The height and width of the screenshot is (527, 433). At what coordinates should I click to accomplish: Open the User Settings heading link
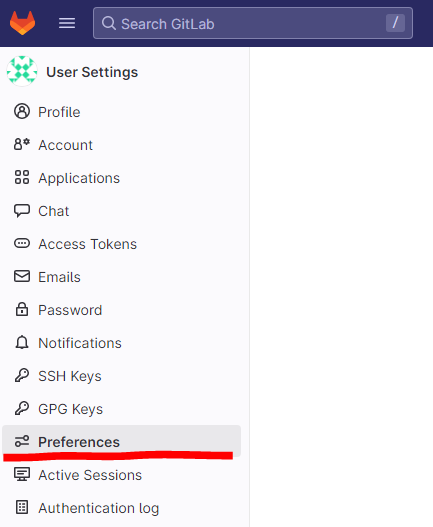pos(92,72)
